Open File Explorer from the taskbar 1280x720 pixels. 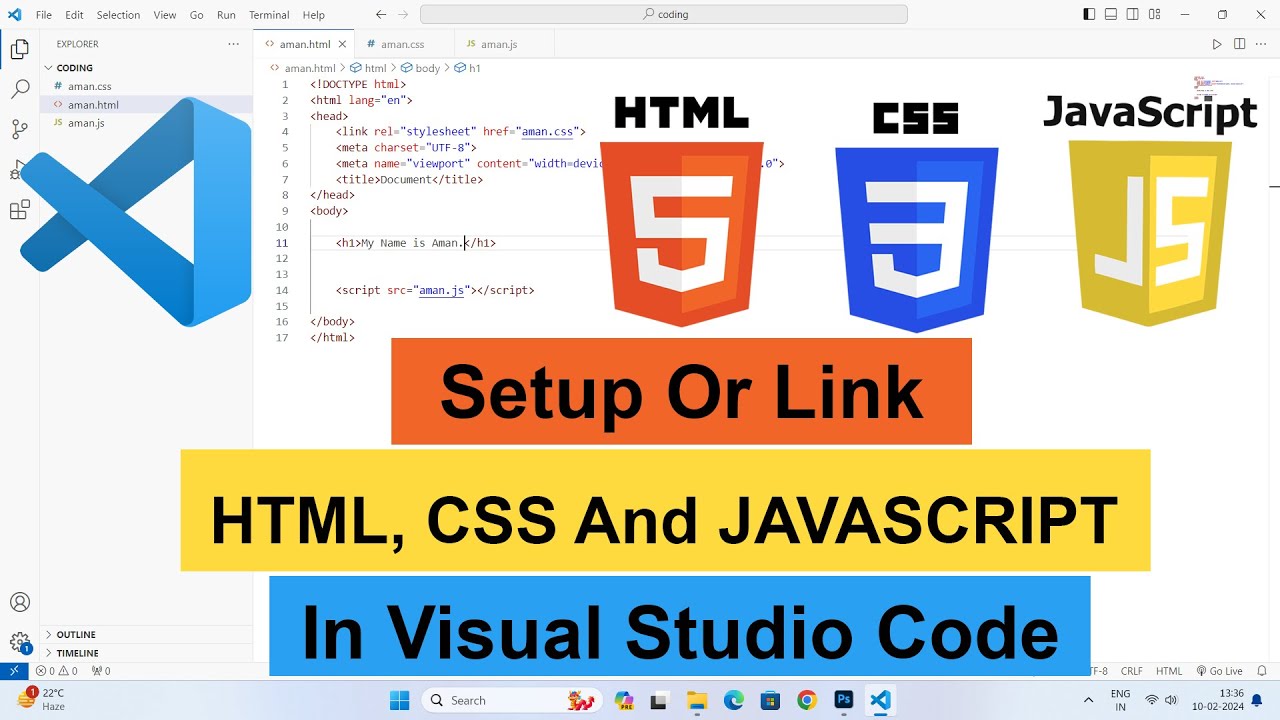[x=697, y=700]
